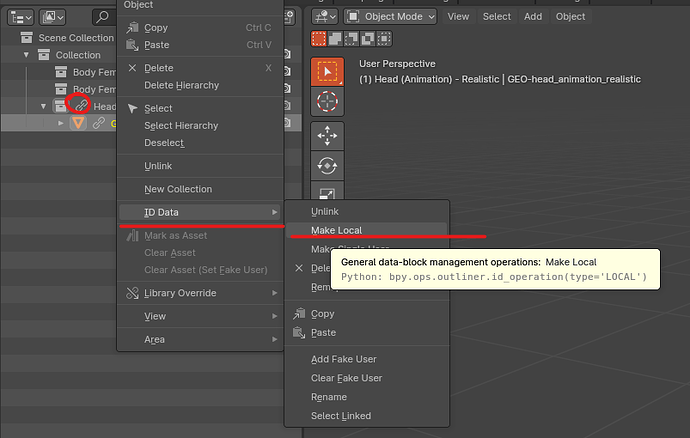Select the Collection row label
Viewport: 690px width, 438px height.
coord(78,55)
